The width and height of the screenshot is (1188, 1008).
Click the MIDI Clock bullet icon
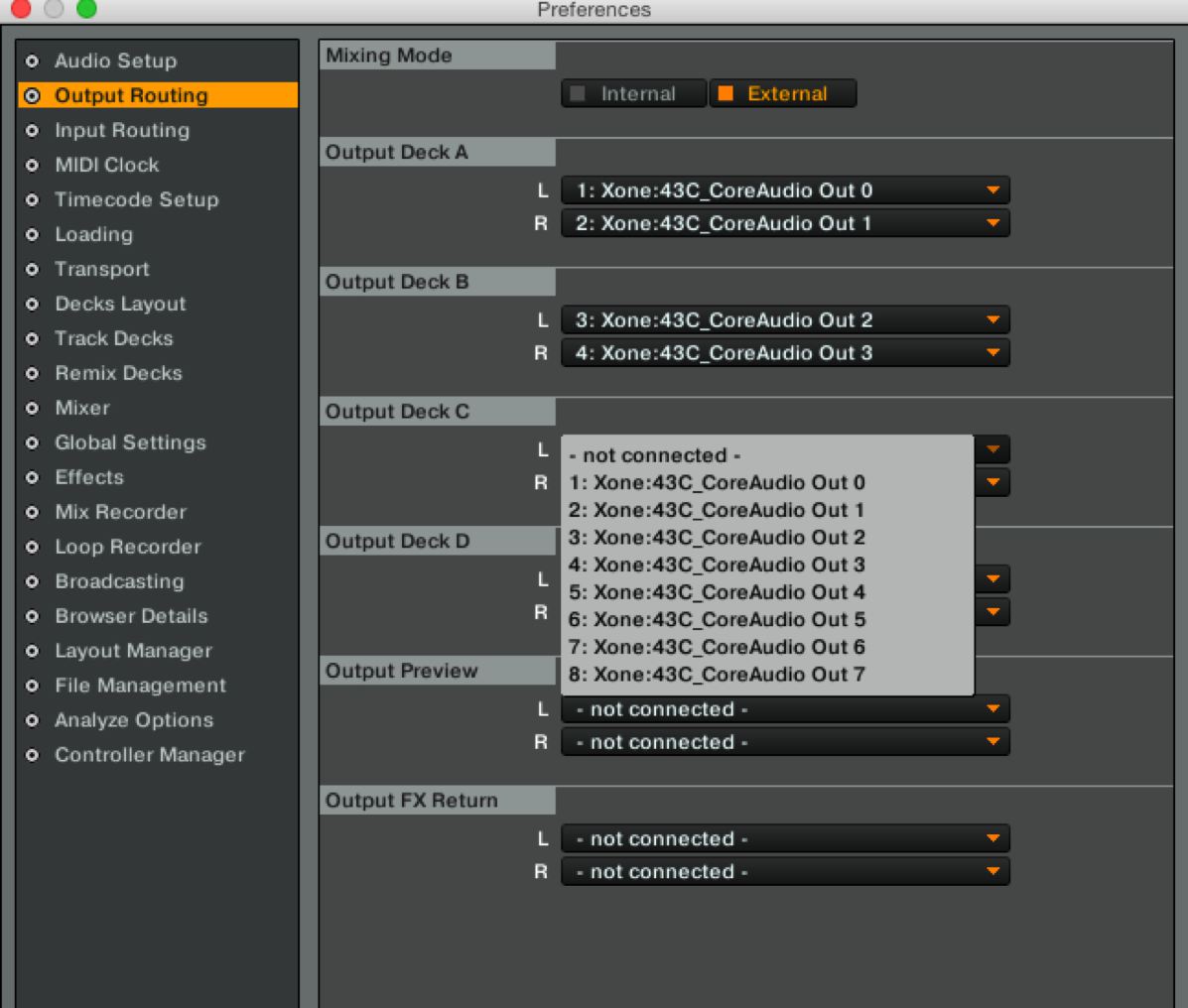[32, 166]
